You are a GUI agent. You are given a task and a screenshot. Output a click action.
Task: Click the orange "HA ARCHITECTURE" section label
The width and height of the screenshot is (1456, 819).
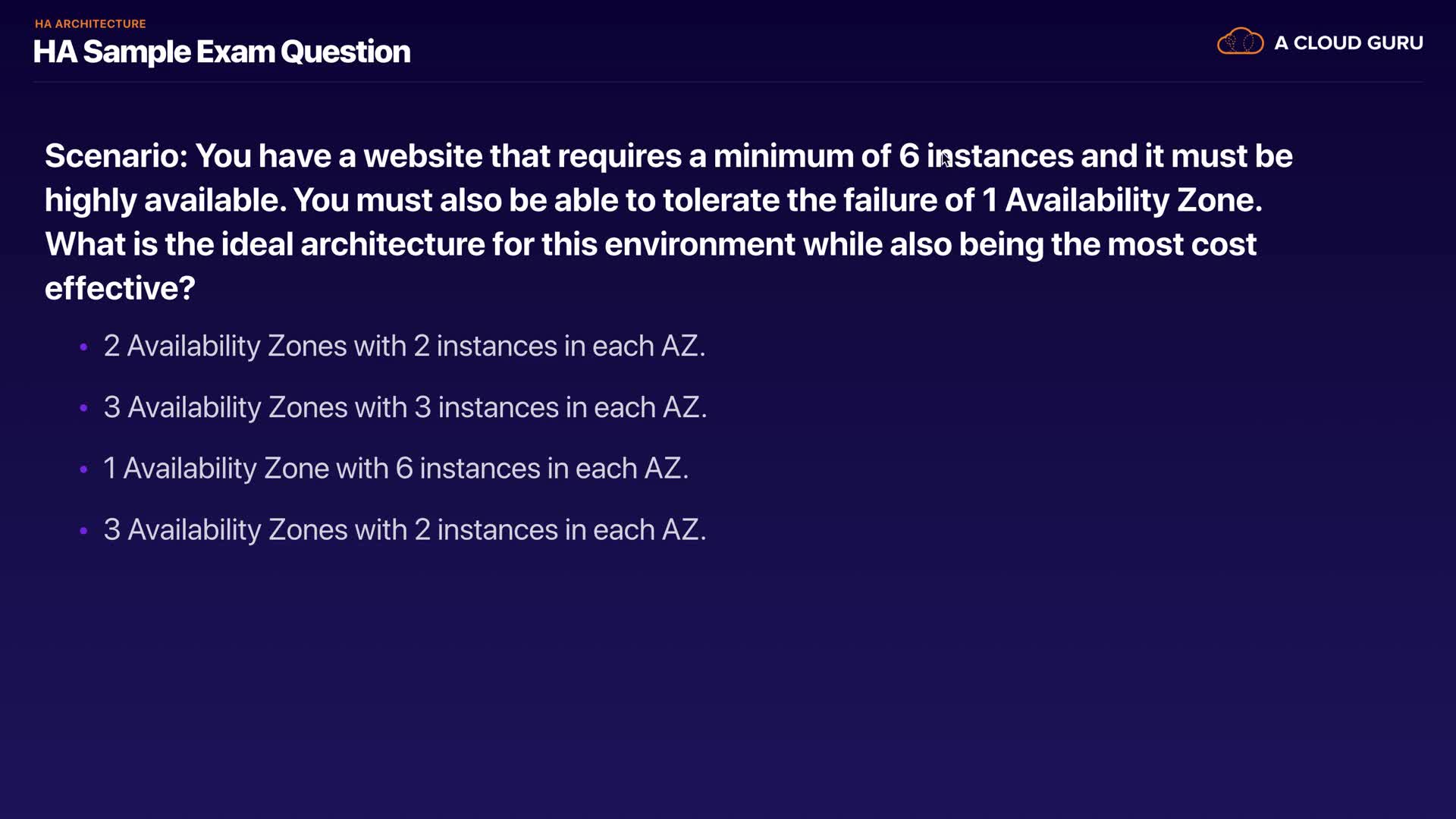pos(90,24)
